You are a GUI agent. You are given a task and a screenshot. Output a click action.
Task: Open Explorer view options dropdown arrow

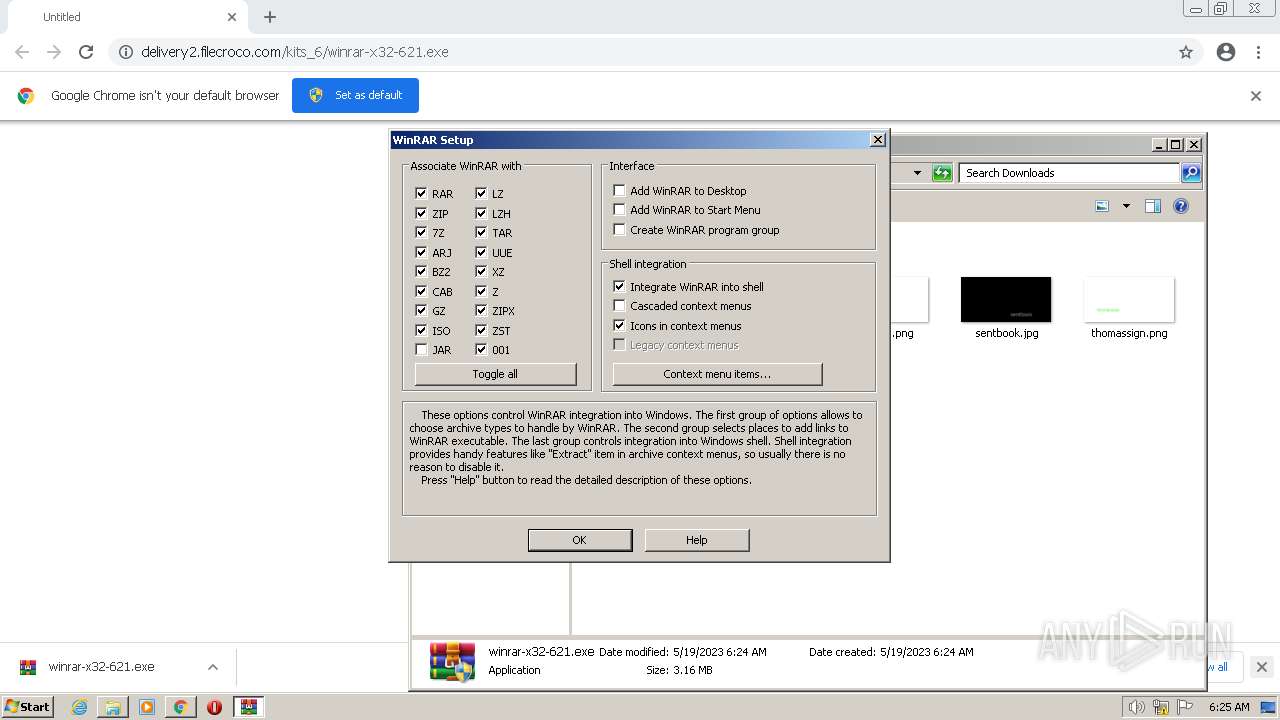pyautogui.click(x=1126, y=206)
